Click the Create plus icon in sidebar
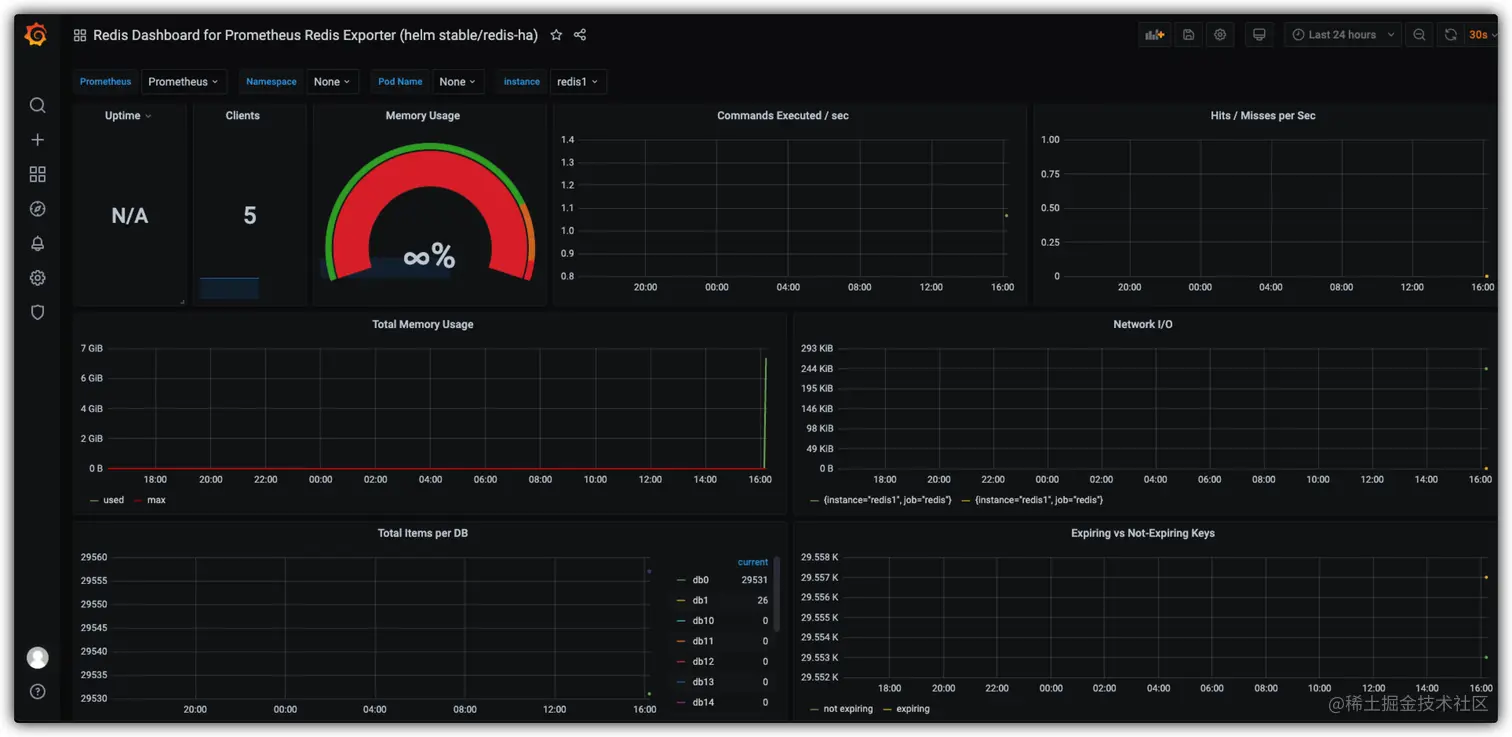This screenshot has height=737, width=1512. (x=37, y=140)
